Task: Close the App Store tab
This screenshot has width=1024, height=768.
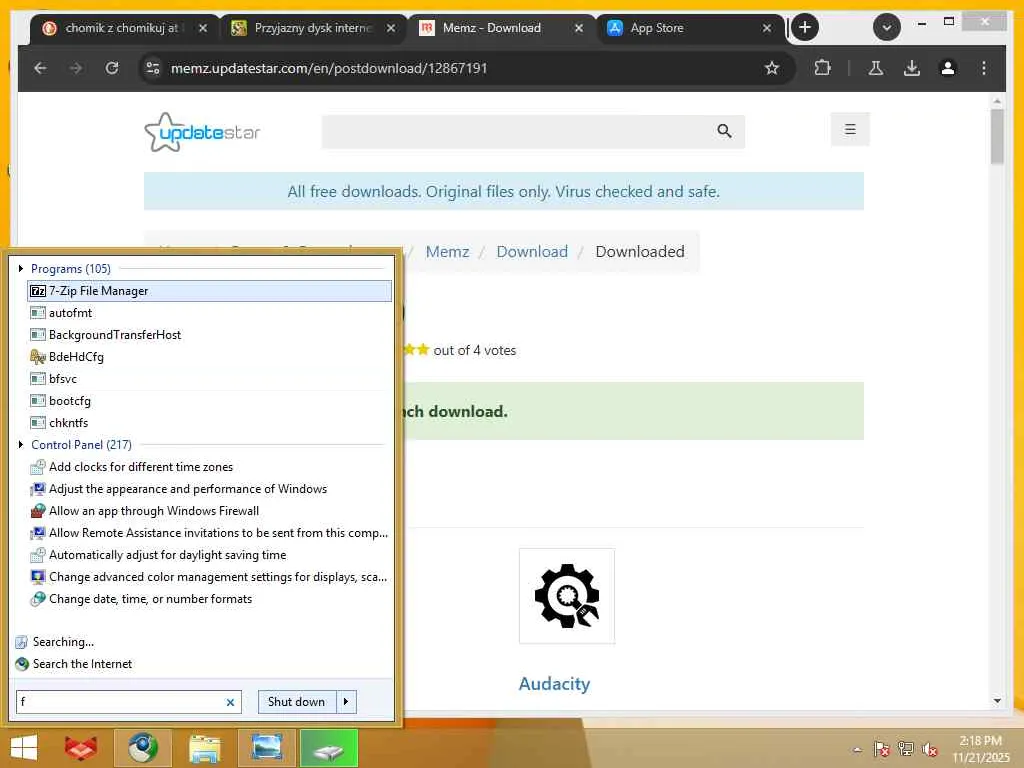Action: click(x=767, y=28)
